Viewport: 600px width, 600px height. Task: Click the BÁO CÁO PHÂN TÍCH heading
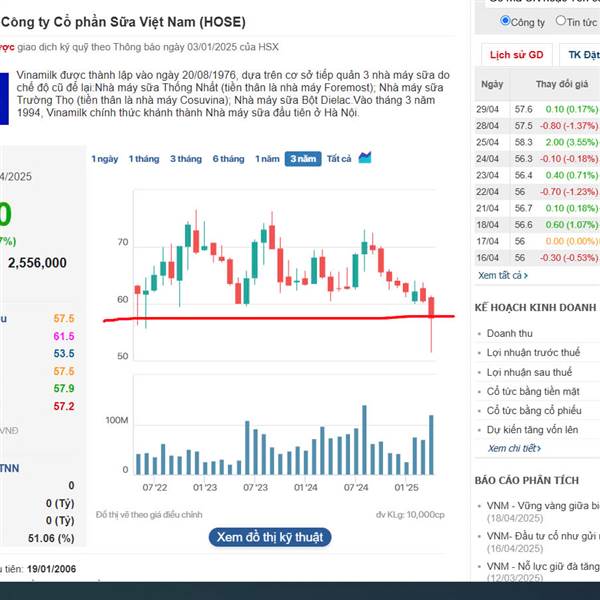(527, 480)
